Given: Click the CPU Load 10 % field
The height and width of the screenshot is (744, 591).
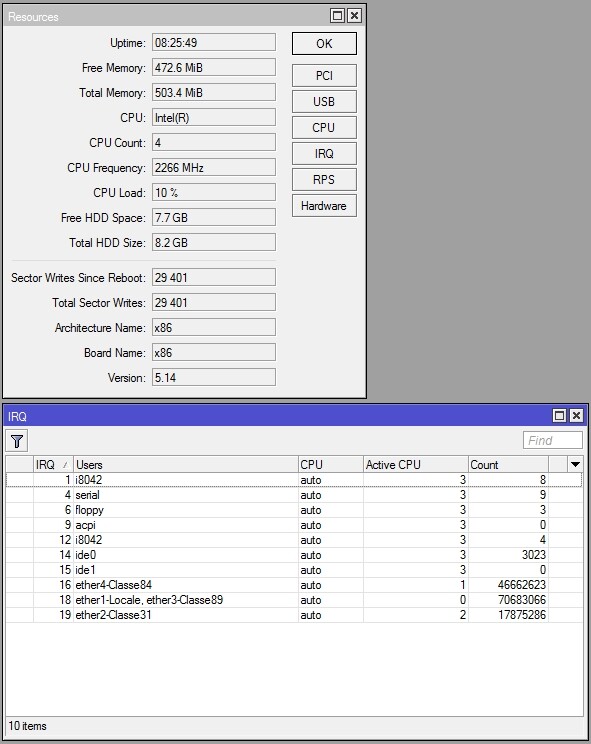Looking at the screenshot, I should [213, 193].
